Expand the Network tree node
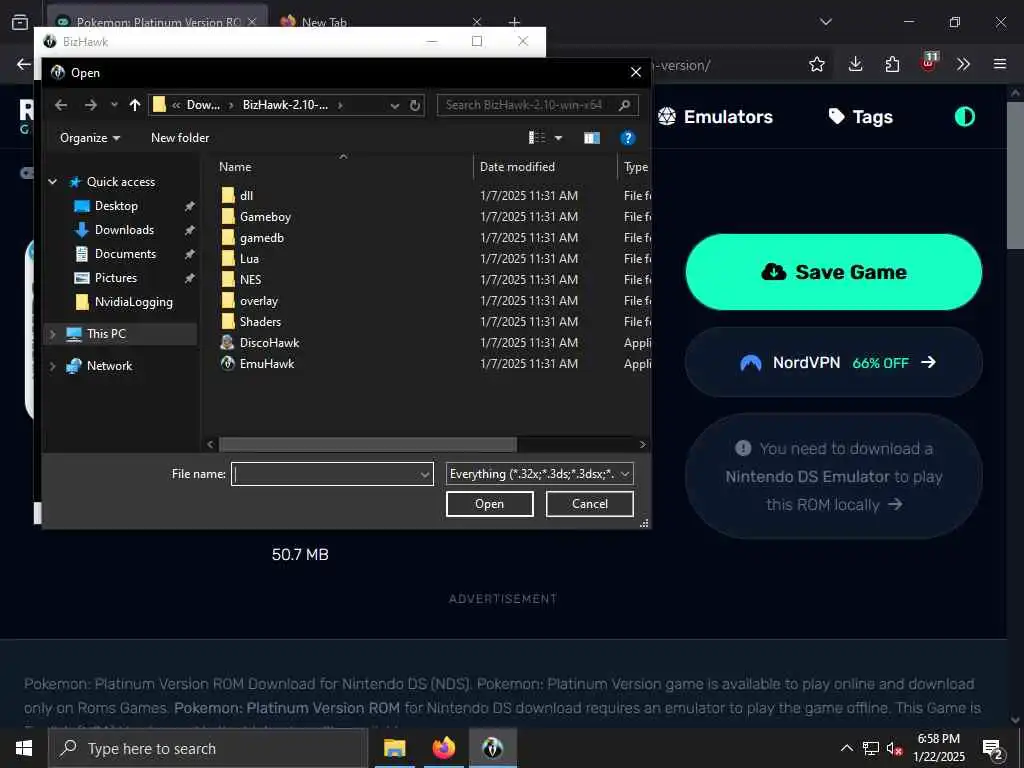The image size is (1024, 768). pos(53,366)
